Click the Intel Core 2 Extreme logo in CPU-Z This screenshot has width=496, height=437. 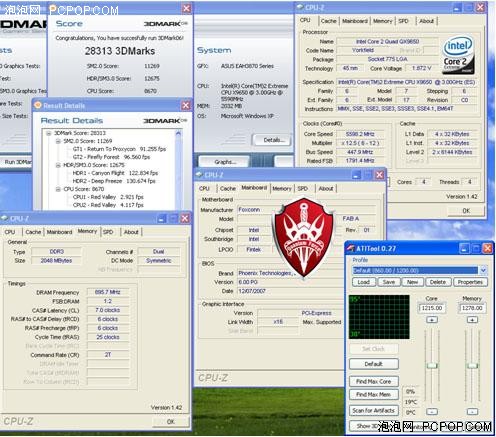(x=458, y=55)
